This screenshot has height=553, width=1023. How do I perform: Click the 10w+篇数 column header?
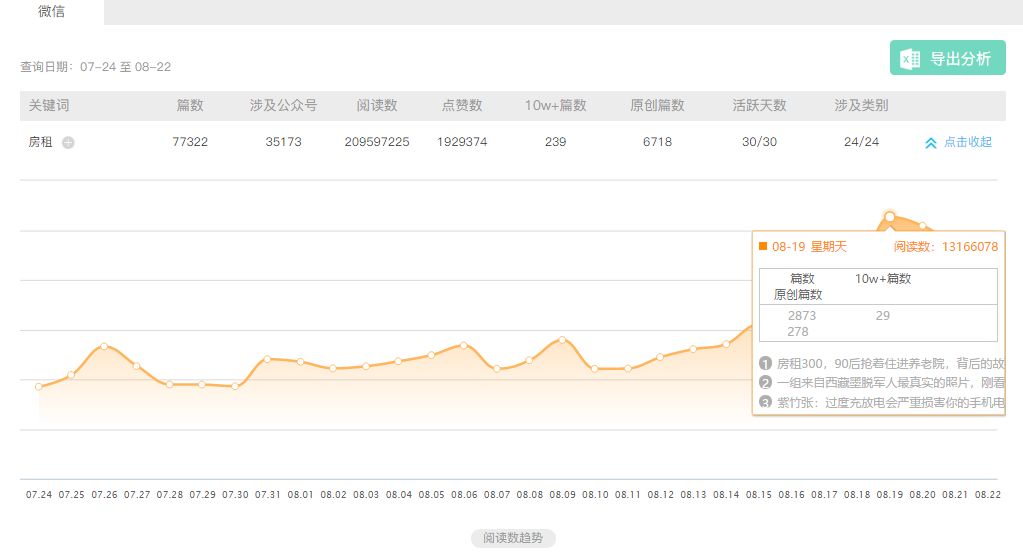pyautogui.click(x=555, y=106)
